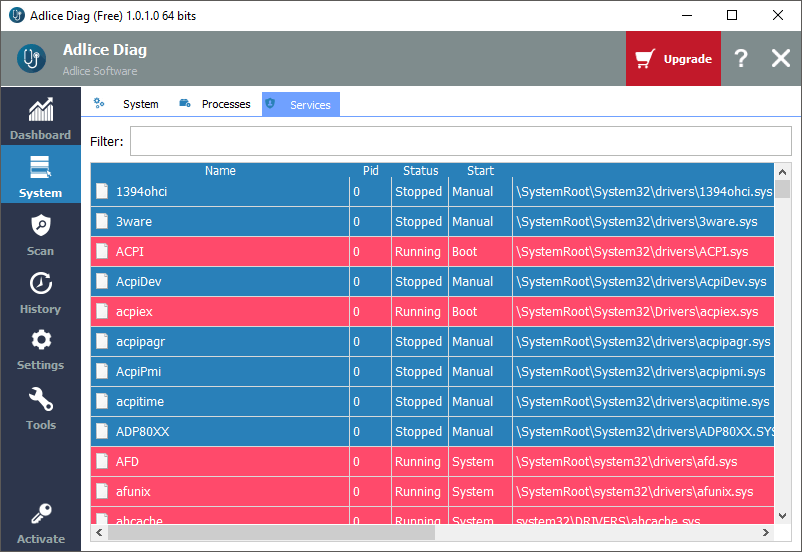Sort by the Name column header

[x=220, y=171]
